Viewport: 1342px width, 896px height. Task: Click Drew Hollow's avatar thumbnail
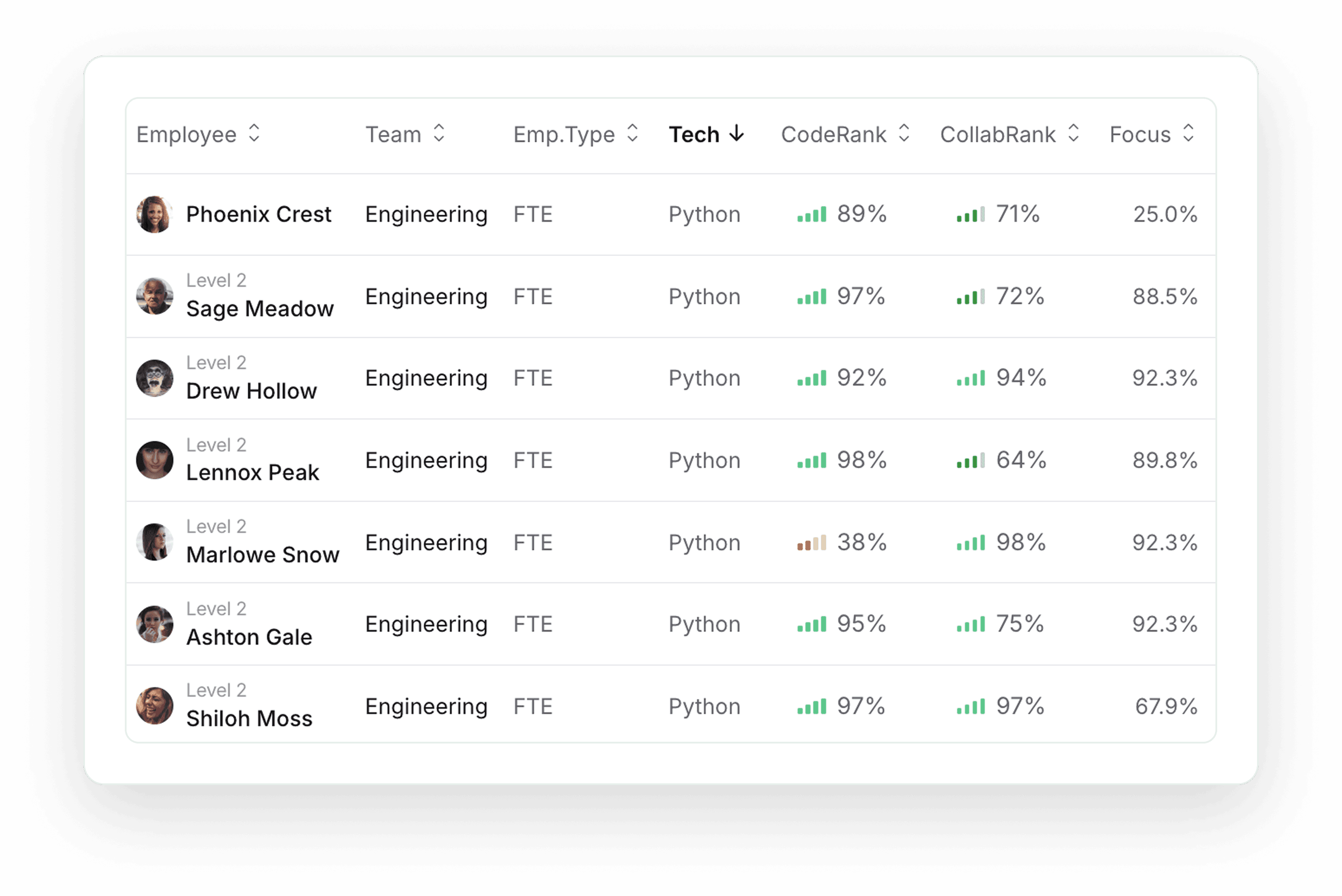[154, 378]
